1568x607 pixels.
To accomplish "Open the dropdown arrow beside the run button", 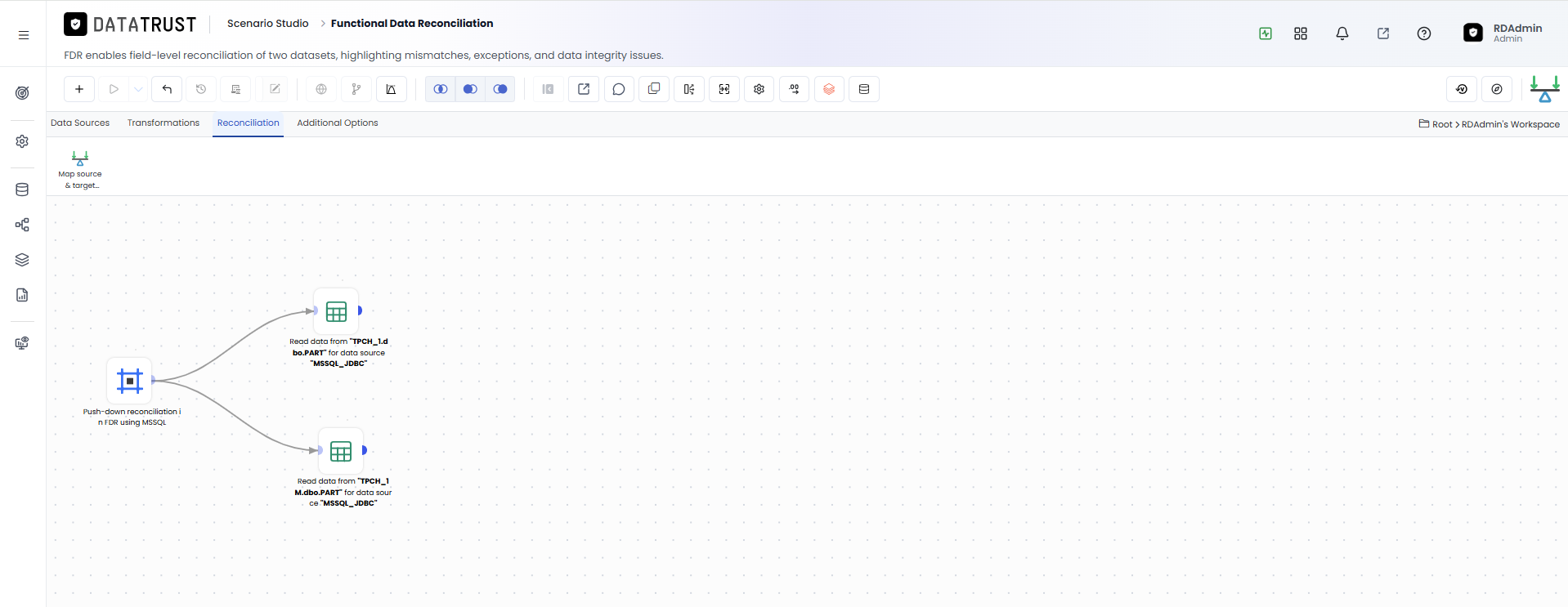I will click(138, 89).
